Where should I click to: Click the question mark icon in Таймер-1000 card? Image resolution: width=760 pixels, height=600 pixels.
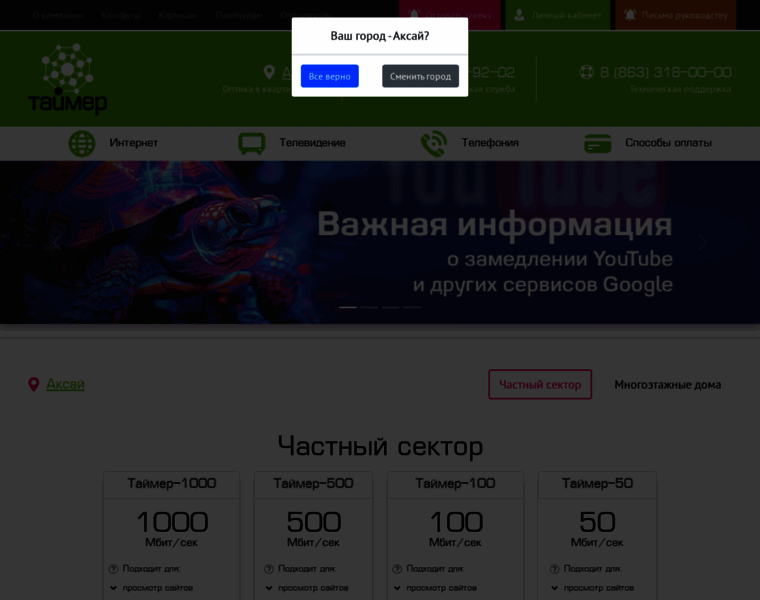click(x=113, y=568)
